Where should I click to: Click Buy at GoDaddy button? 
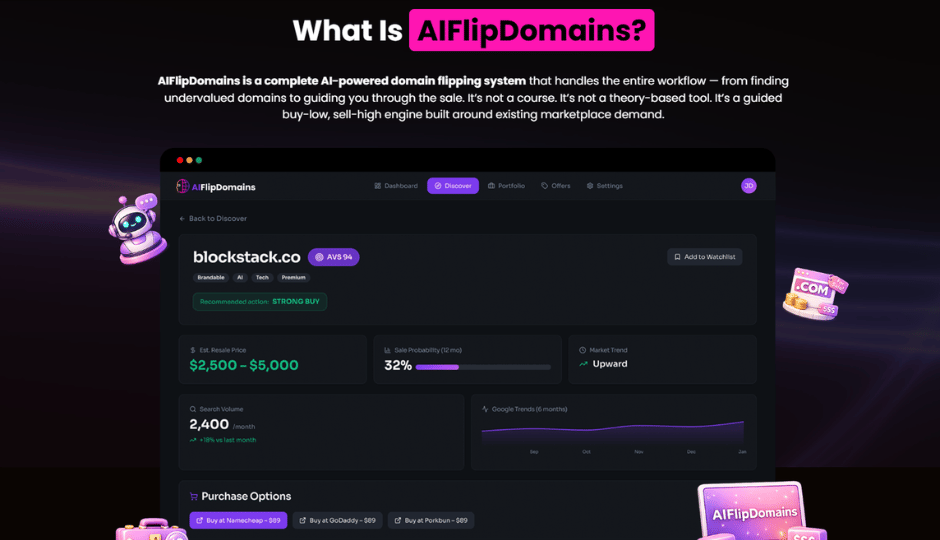(338, 520)
